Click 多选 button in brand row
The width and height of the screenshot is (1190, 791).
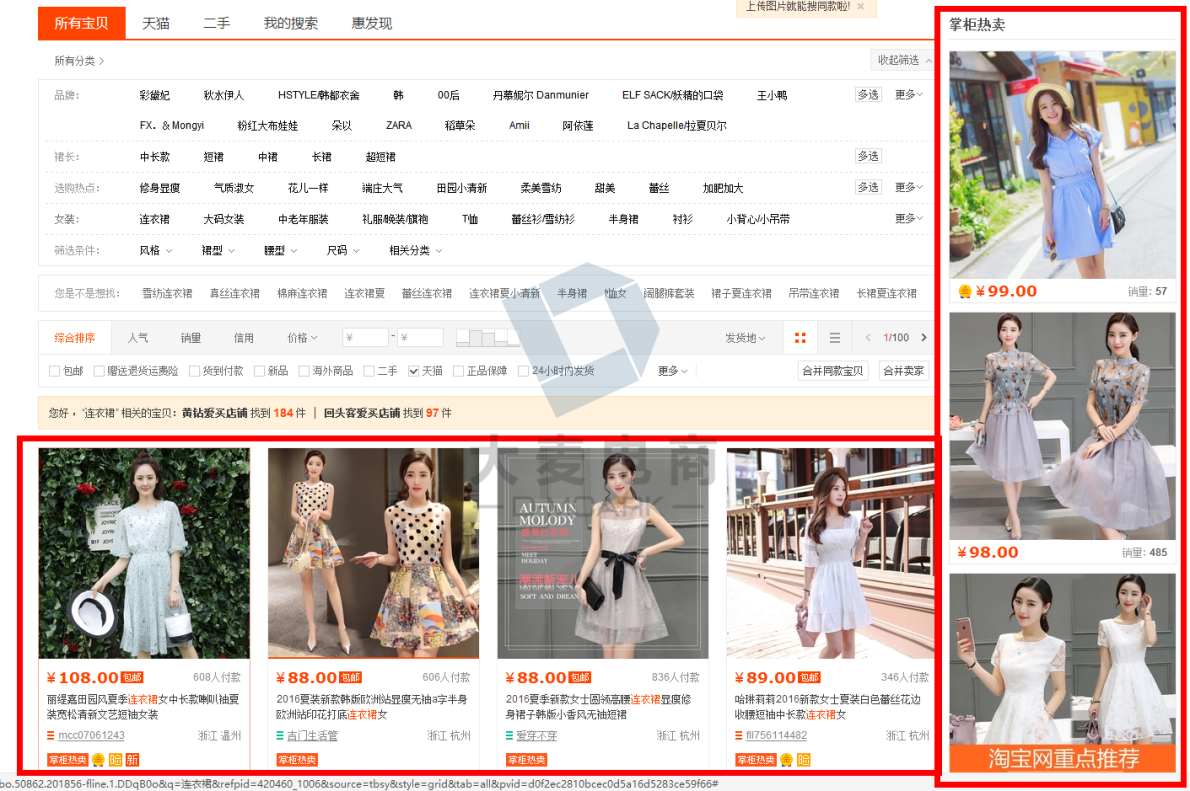[868, 95]
